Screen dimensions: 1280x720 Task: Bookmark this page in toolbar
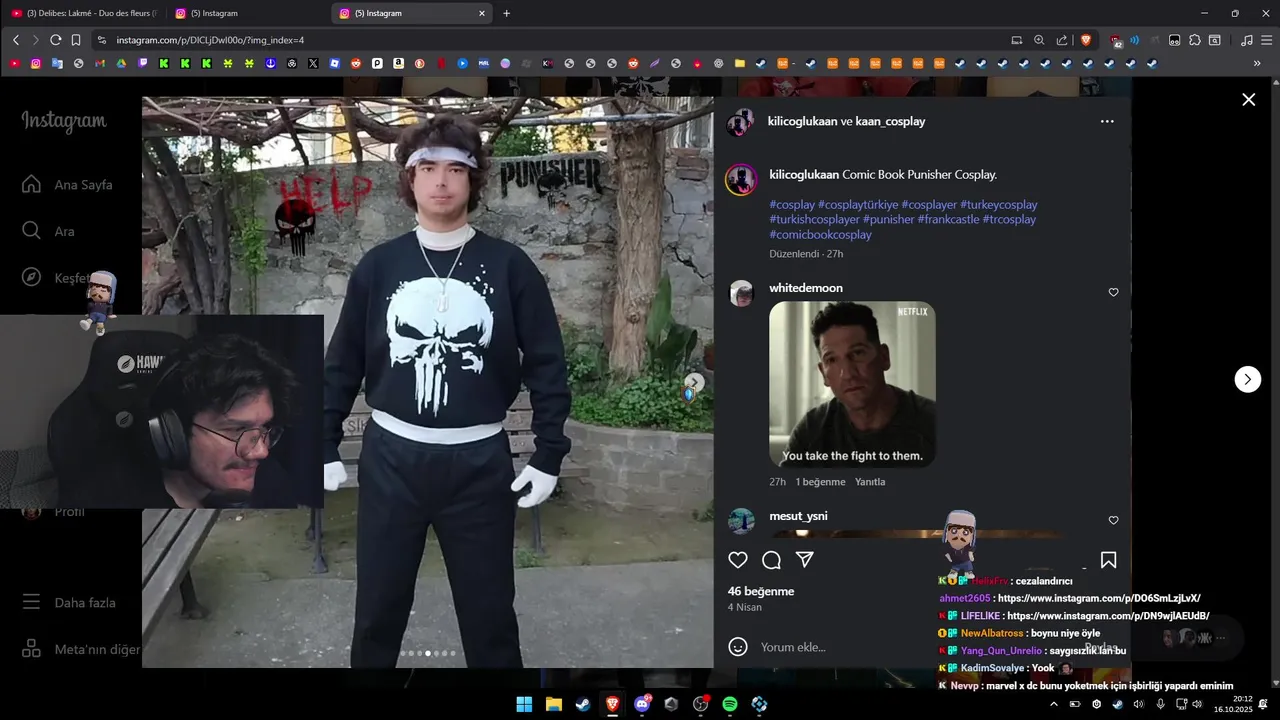point(77,40)
